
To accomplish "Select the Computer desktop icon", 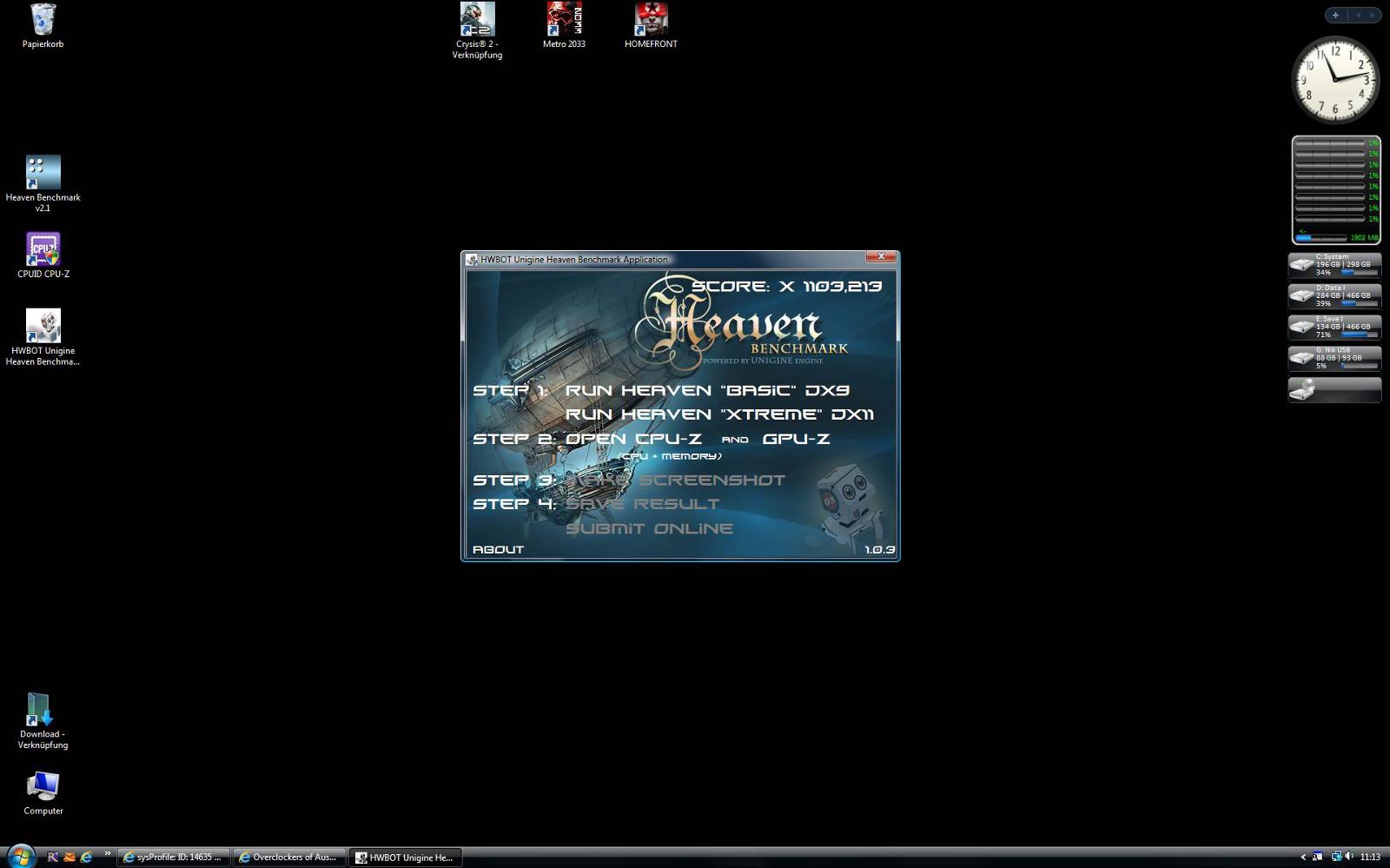I will pyautogui.click(x=43, y=793).
